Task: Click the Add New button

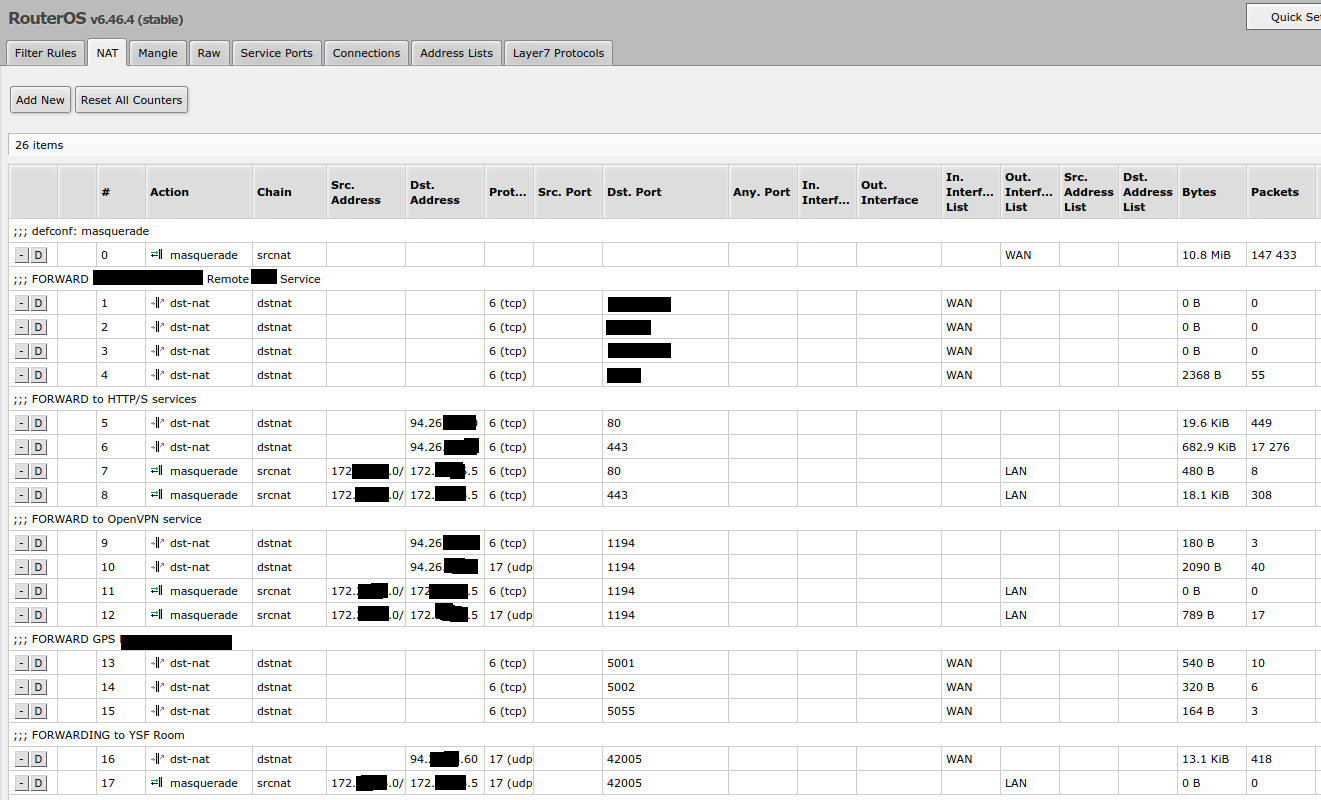Action: click(x=39, y=99)
